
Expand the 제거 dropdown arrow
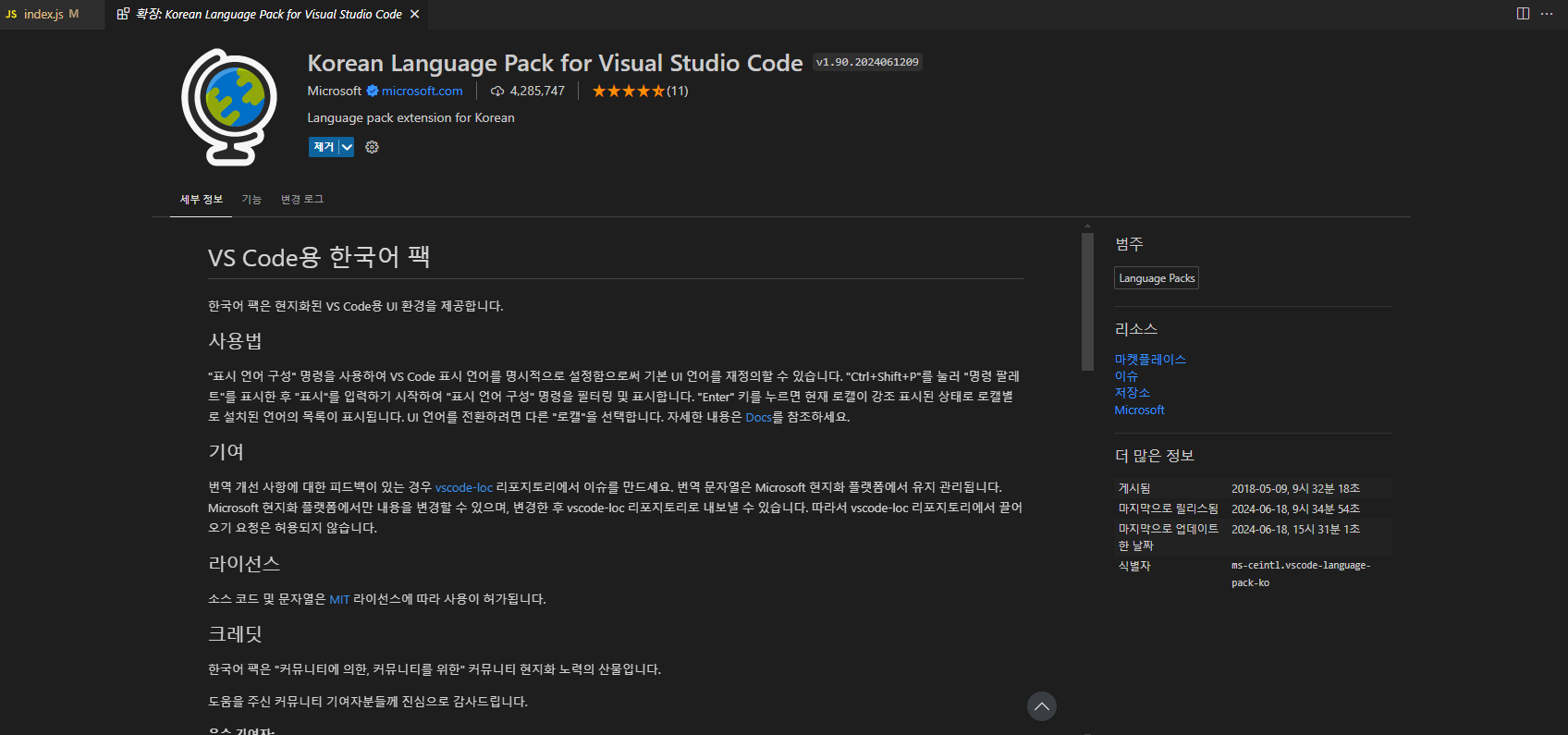(x=347, y=147)
